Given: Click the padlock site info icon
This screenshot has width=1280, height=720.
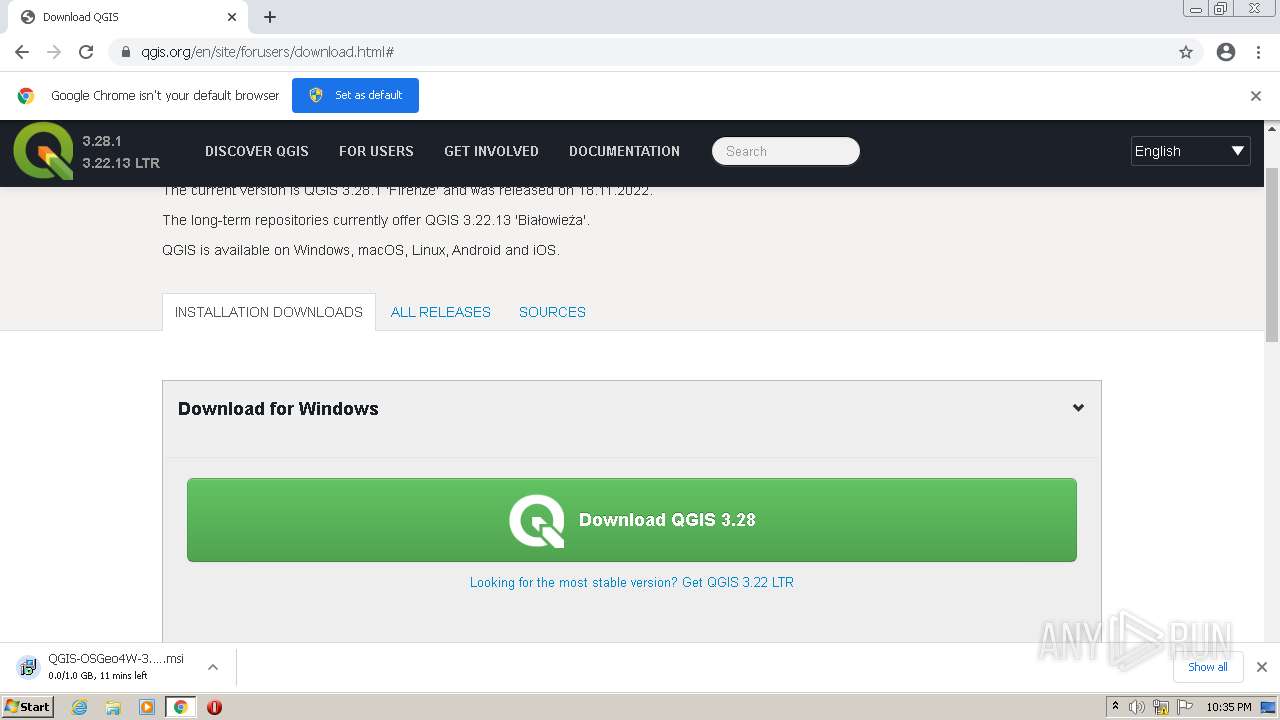Looking at the screenshot, I should tap(126, 52).
